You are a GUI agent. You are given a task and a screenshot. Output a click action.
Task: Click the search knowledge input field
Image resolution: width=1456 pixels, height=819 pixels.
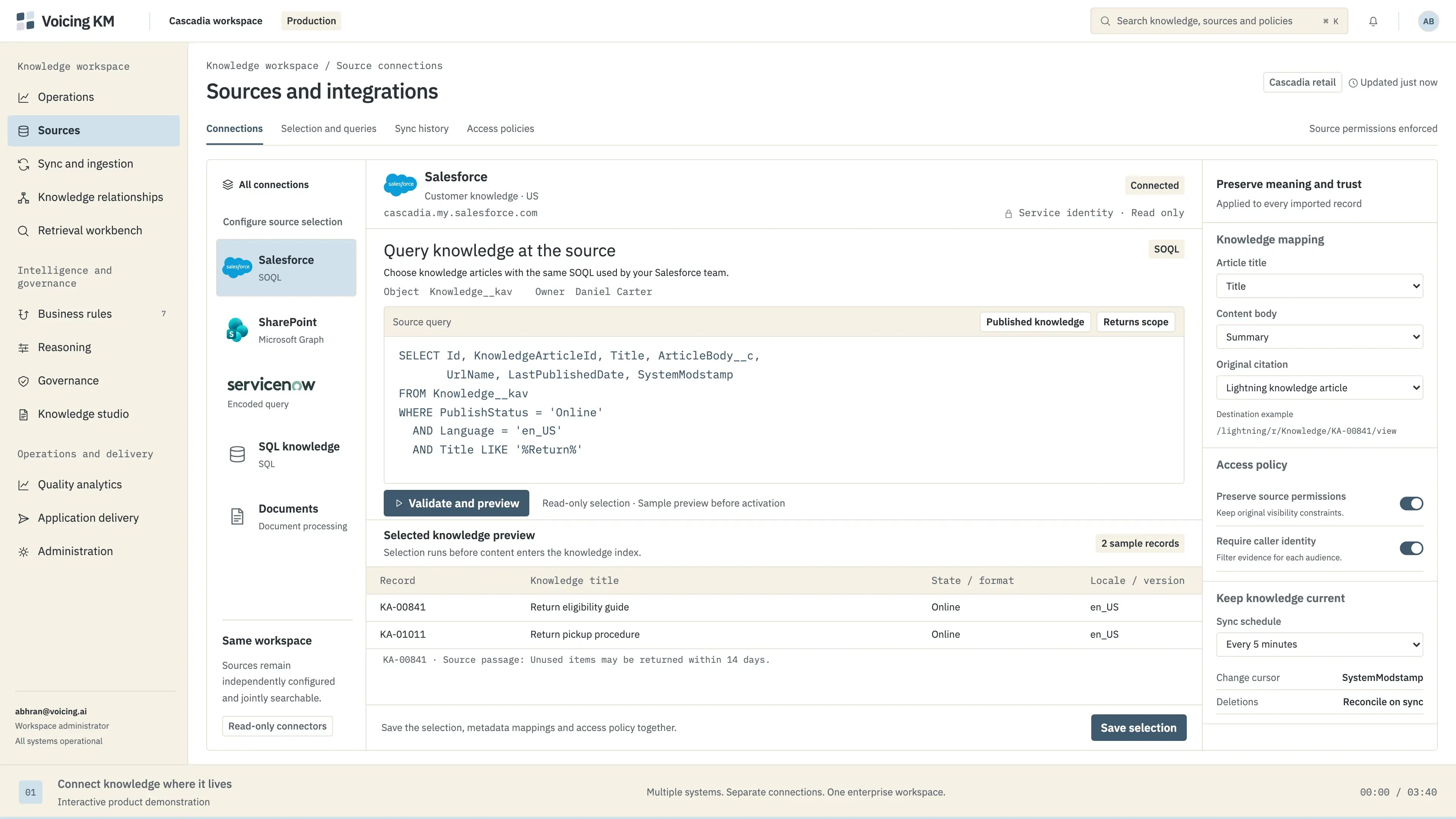click(x=1219, y=21)
